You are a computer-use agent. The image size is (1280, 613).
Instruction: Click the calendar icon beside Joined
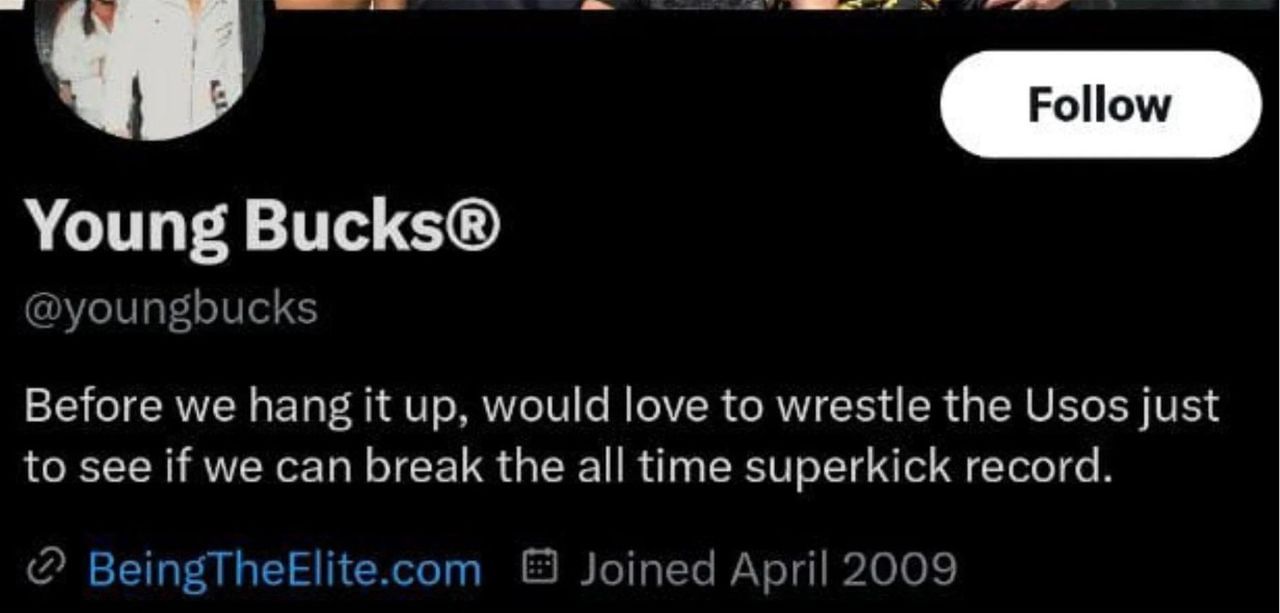click(539, 570)
